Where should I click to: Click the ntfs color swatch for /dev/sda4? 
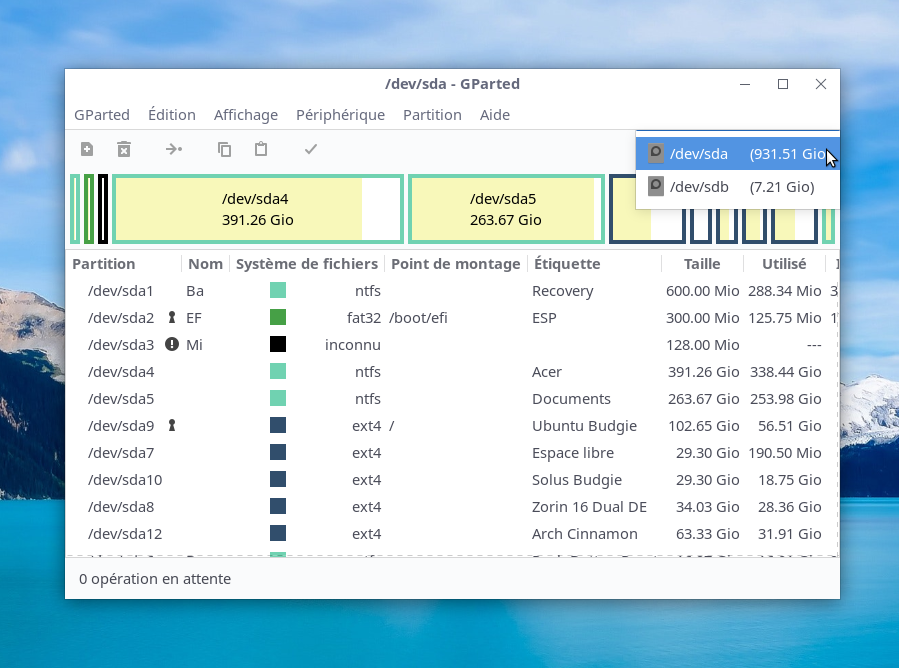pos(278,371)
